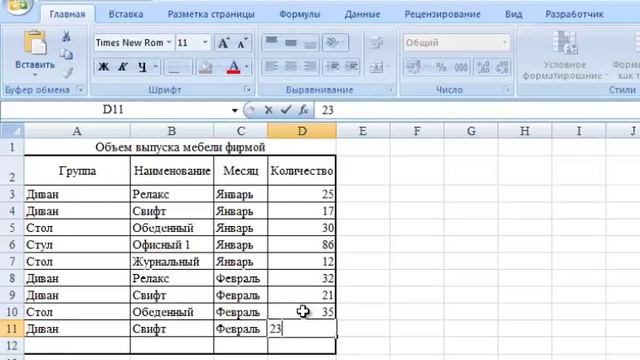The height and width of the screenshot is (360, 640).
Task: Click the Select All corner button
Action: click(12, 131)
